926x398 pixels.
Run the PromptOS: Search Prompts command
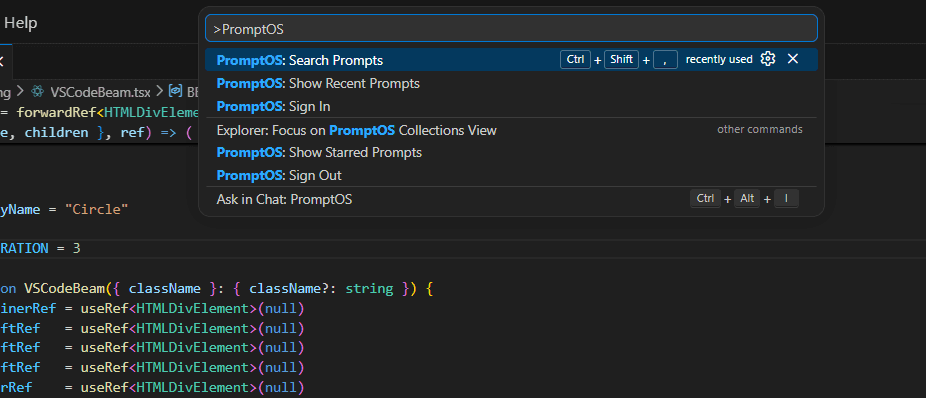[511, 60]
